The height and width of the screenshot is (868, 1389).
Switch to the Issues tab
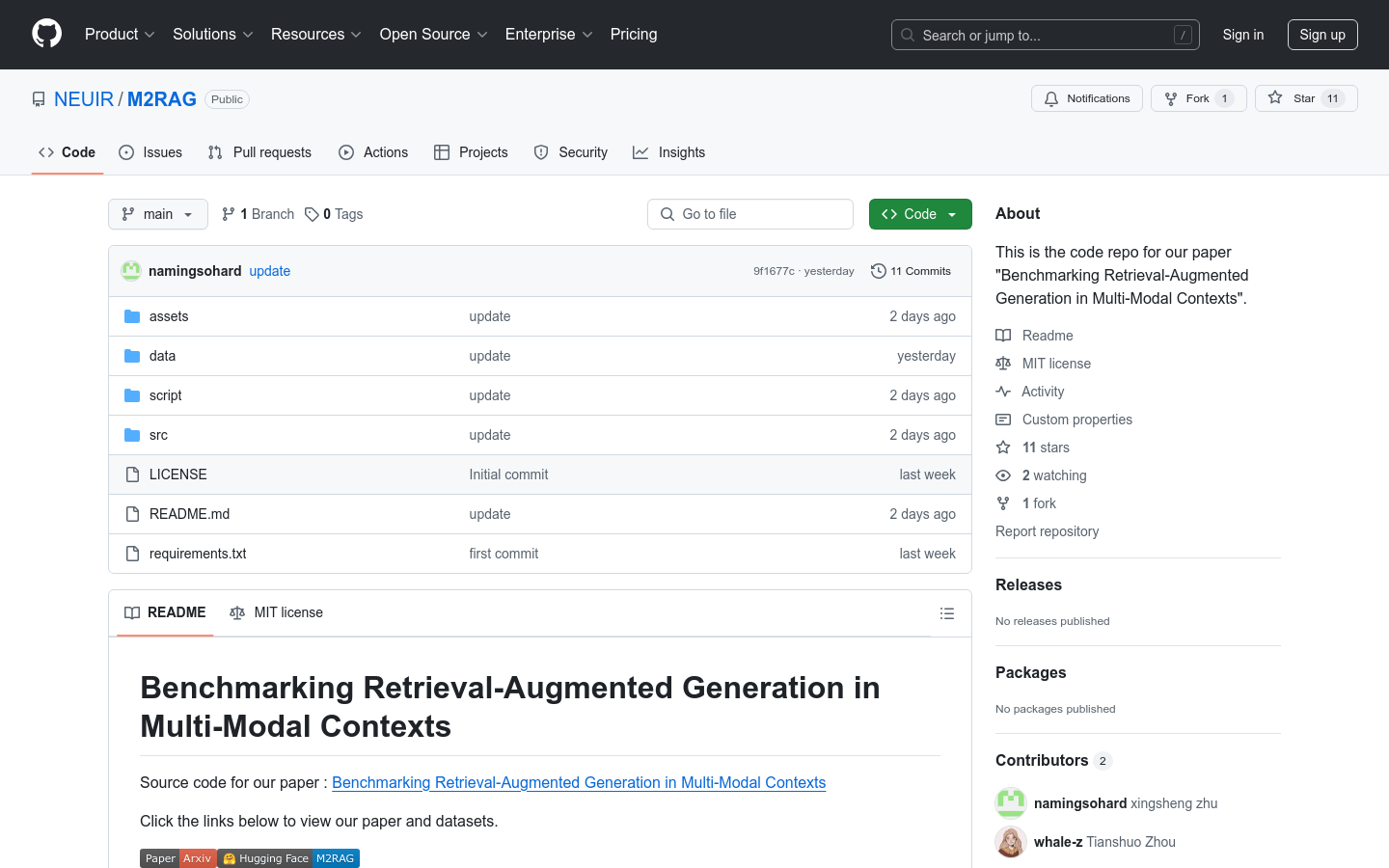[150, 152]
